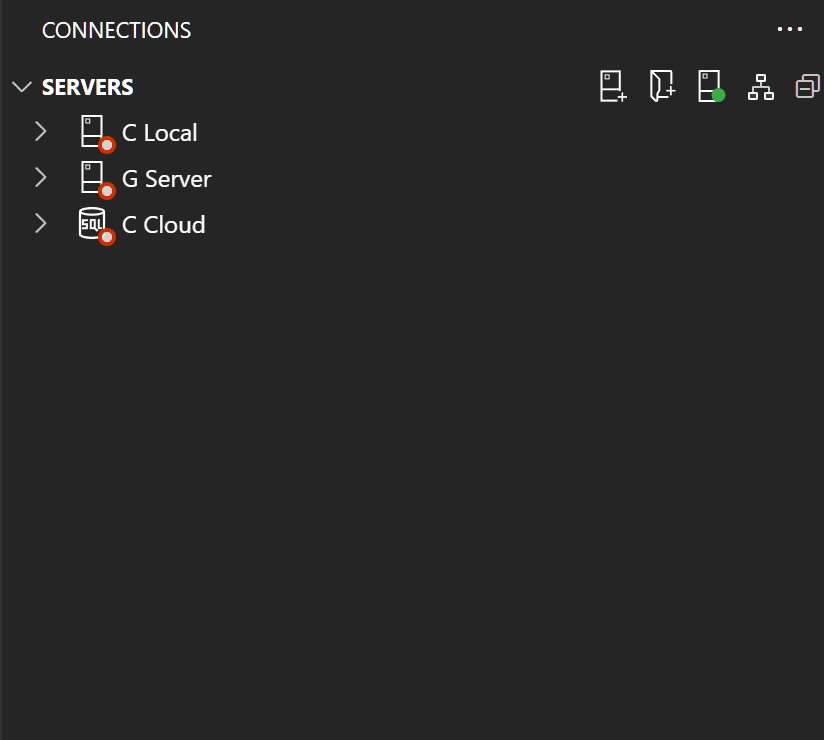Collapse the SERVERS section chevron
This screenshot has height=740, width=824.
[x=21, y=86]
